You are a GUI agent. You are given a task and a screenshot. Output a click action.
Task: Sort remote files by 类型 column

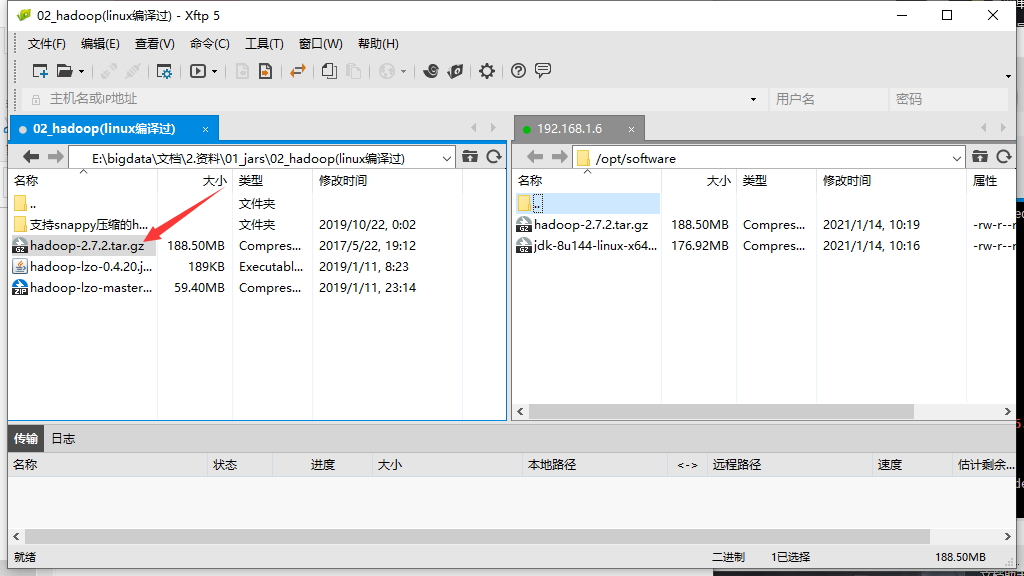776,181
